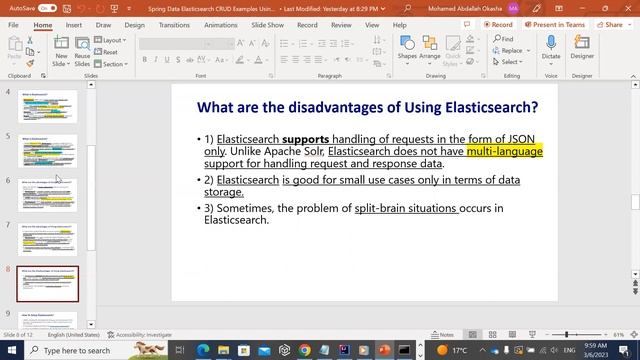Increase font size icon
640x360 pixels.
[x=240, y=43]
